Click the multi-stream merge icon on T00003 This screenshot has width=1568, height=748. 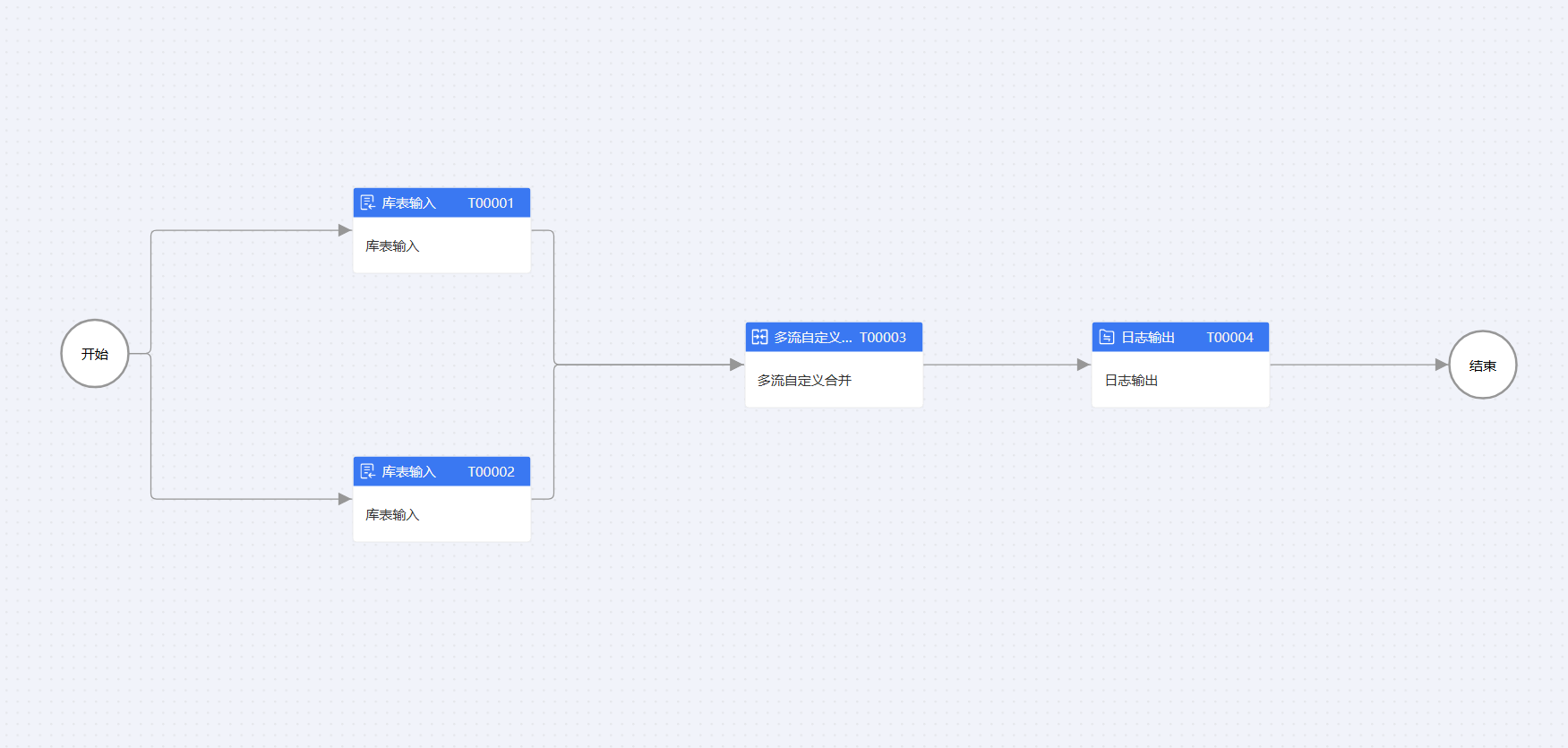point(760,337)
